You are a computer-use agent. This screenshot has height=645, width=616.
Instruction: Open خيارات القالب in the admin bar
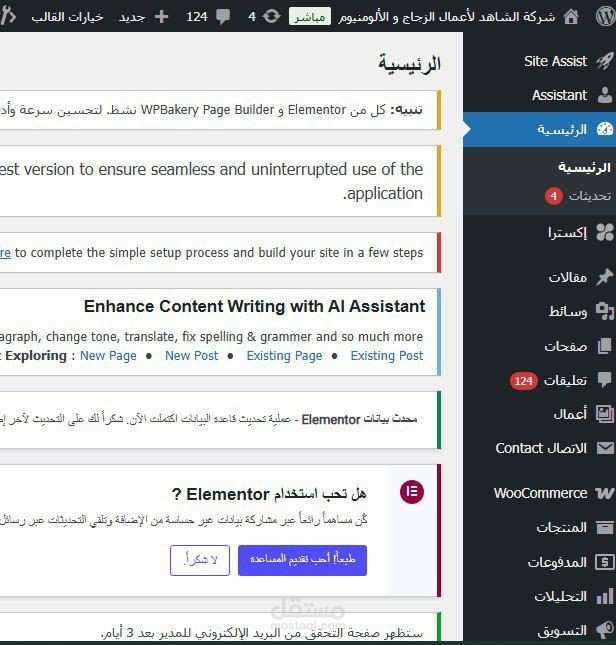coord(67,17)
